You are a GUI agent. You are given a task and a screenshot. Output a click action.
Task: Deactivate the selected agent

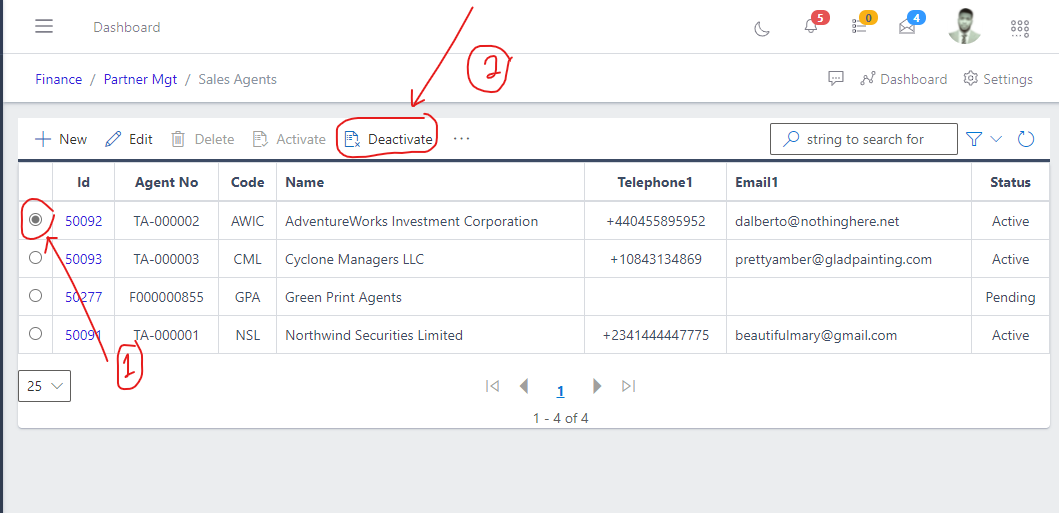point(388,139)
